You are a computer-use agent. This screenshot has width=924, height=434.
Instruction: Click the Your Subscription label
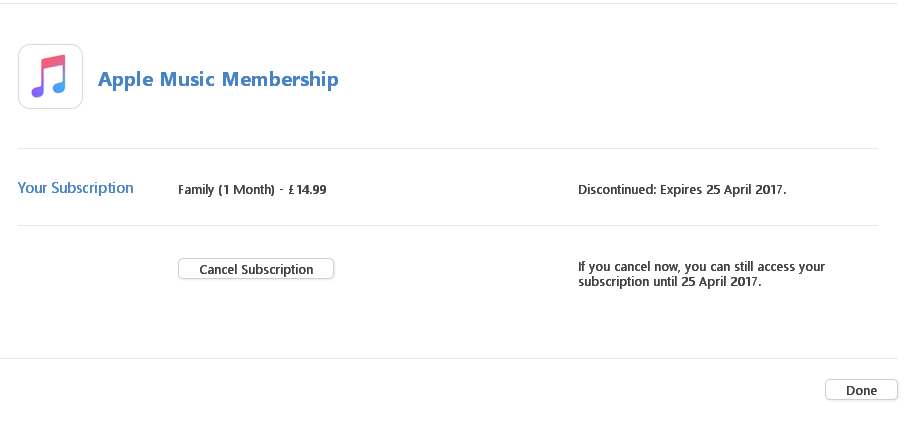[75, 188]
